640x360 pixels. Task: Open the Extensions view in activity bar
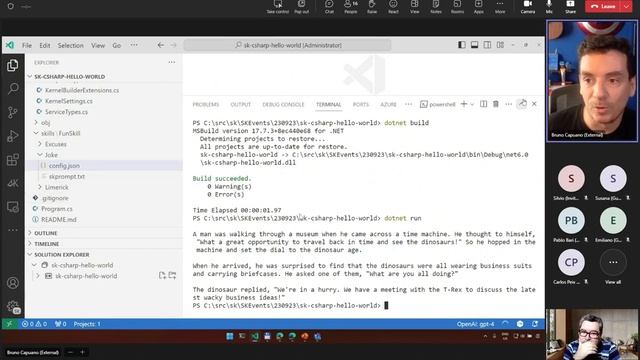point(13,160)
